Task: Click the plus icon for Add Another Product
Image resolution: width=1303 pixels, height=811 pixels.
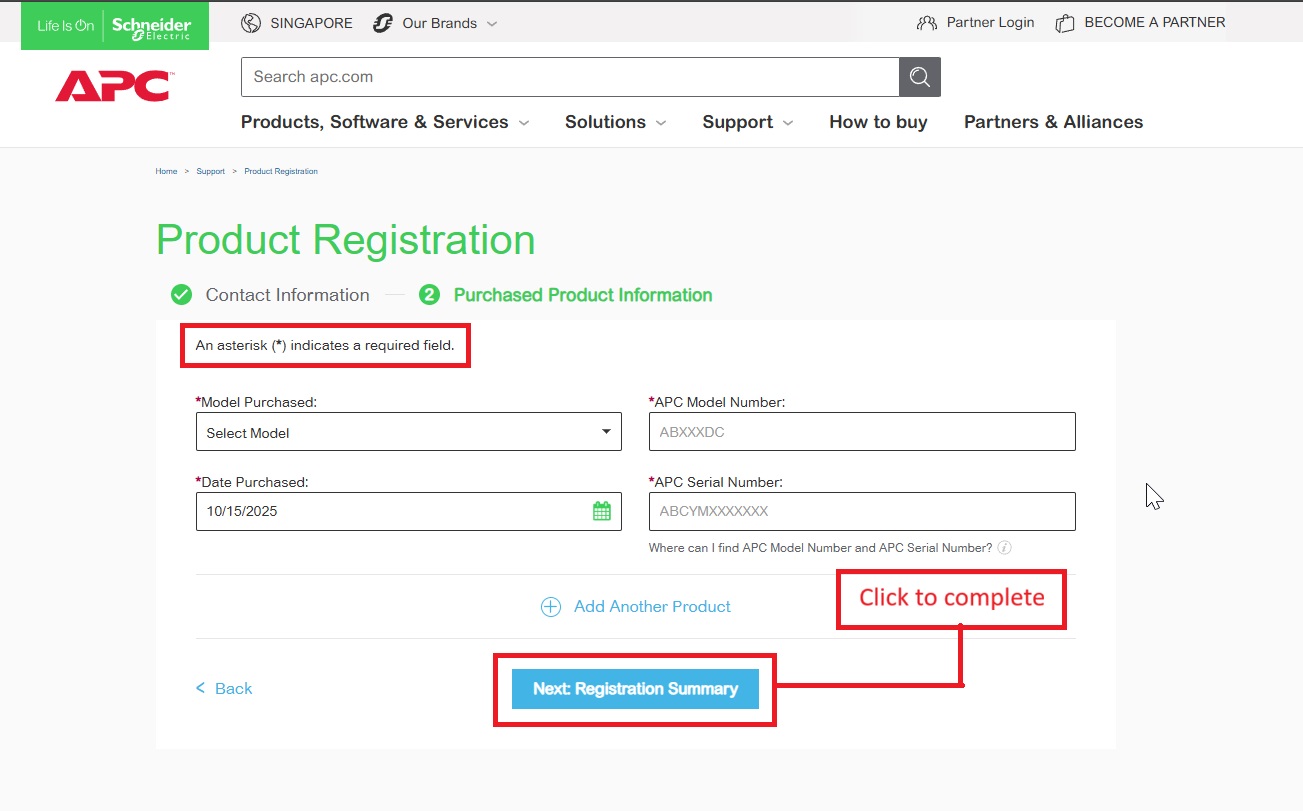Action: [551, 607]
